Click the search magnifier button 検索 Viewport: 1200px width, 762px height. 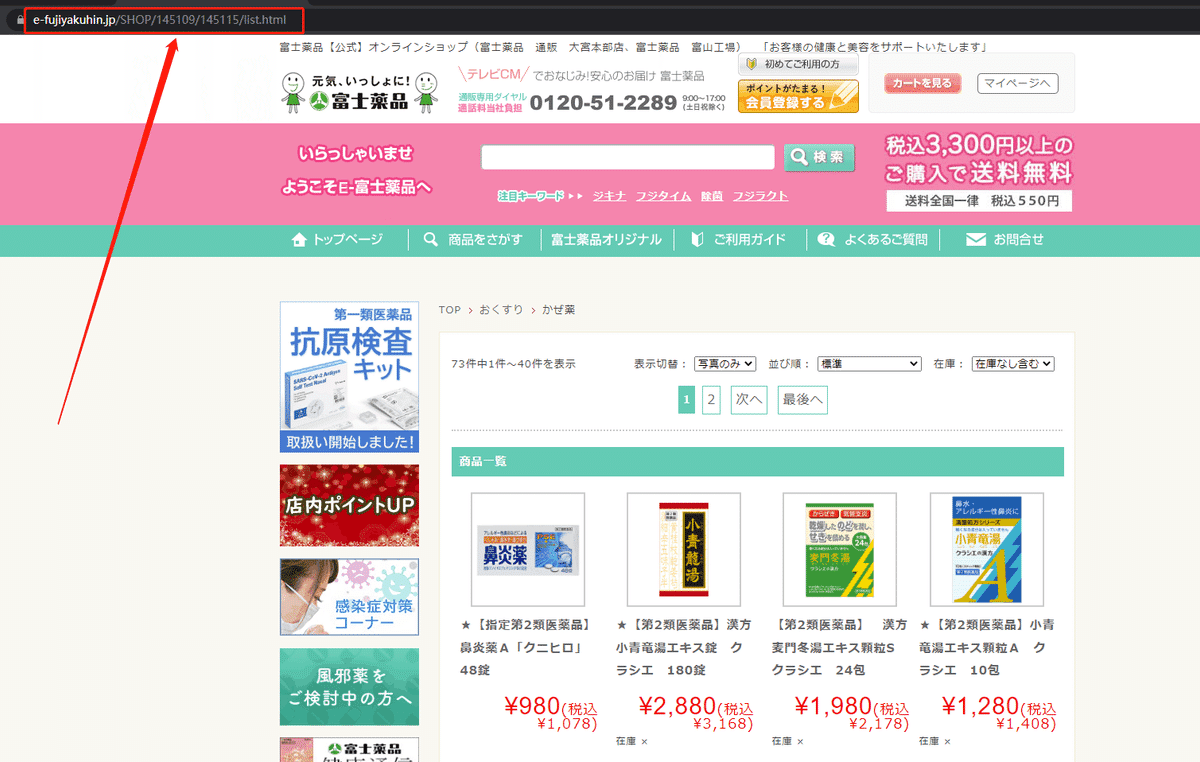pos(819,157)
